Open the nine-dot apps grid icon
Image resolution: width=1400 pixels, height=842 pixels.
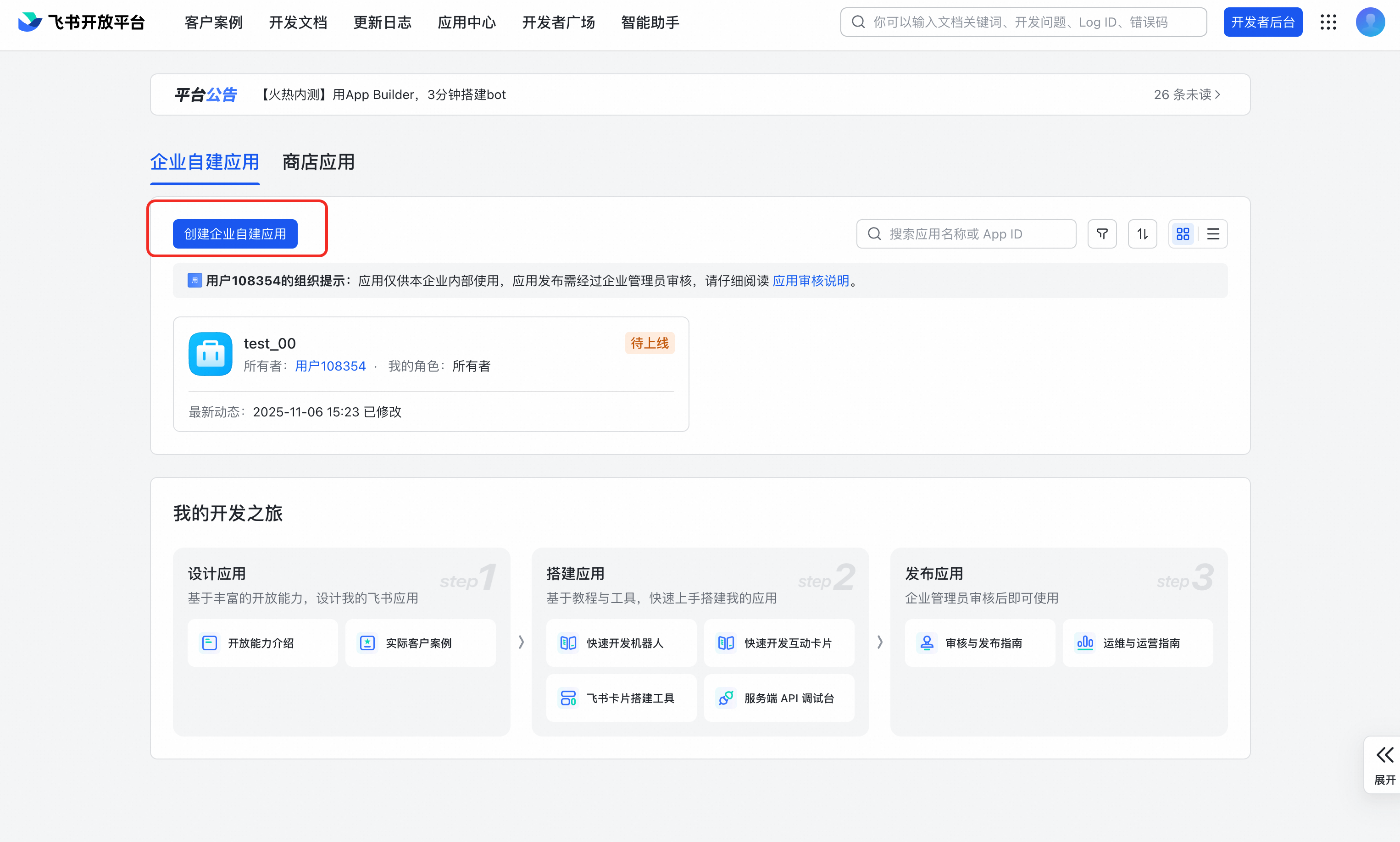coord(1328,22)
